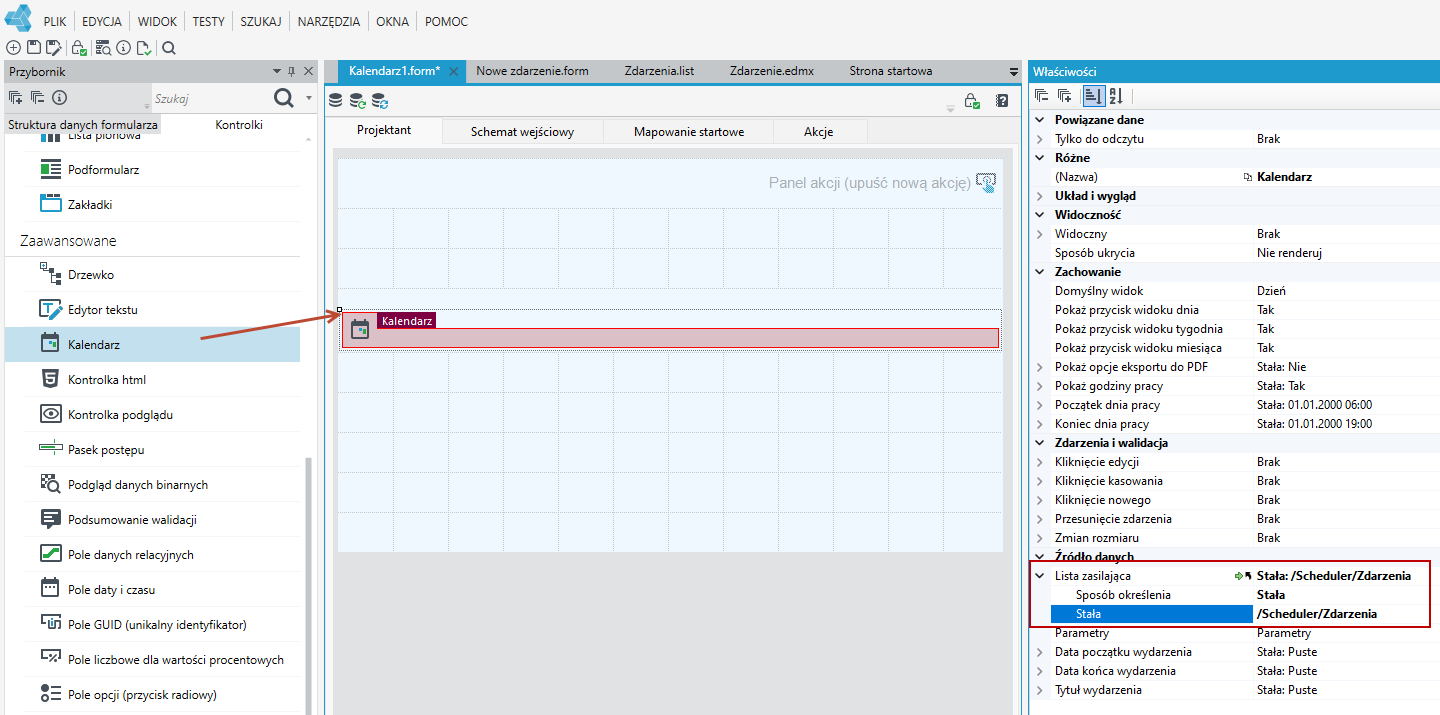
Task: Select Pasek postępu control in toolbox
Action: pos(153,450)
